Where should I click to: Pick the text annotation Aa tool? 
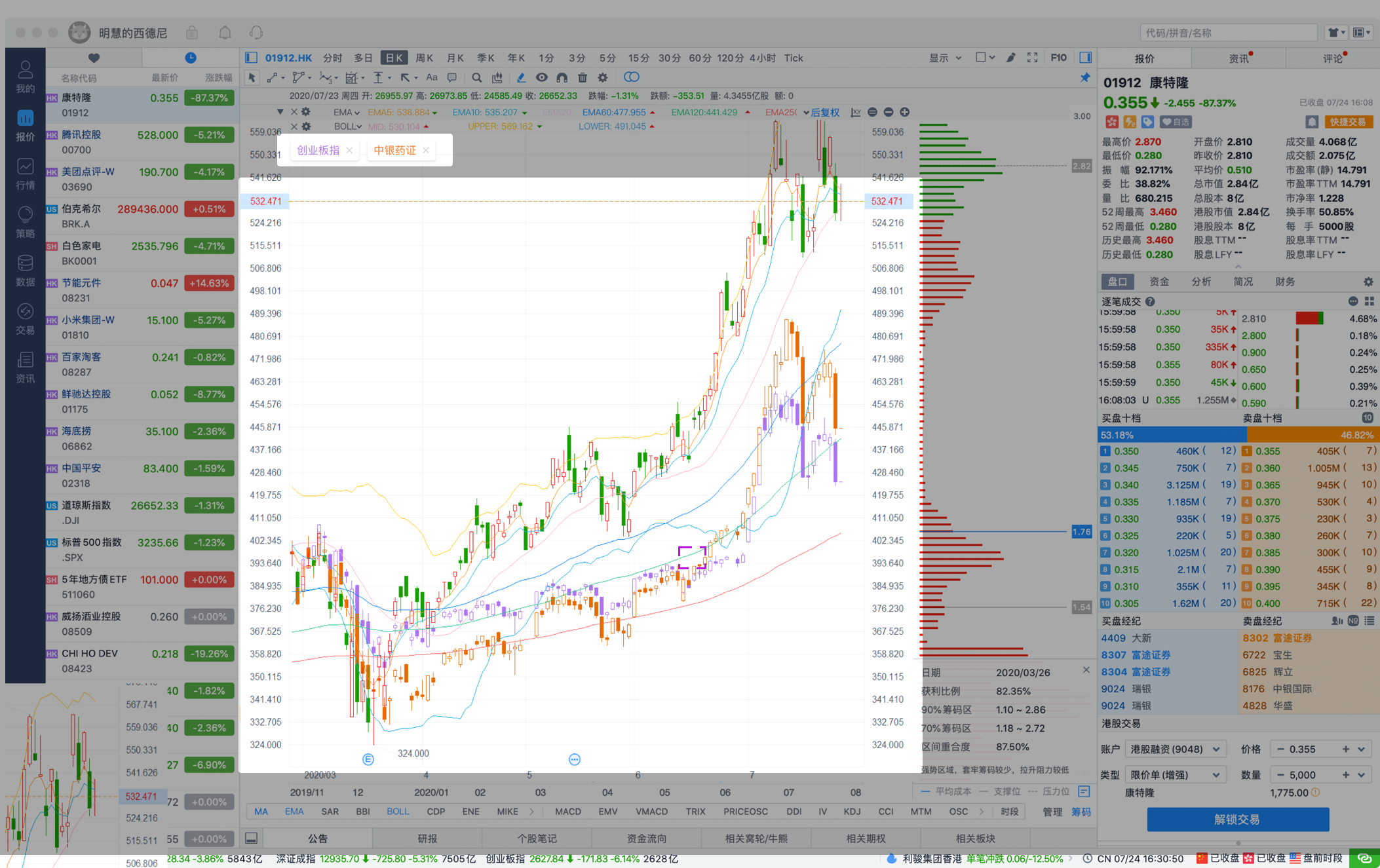point(431,77)
